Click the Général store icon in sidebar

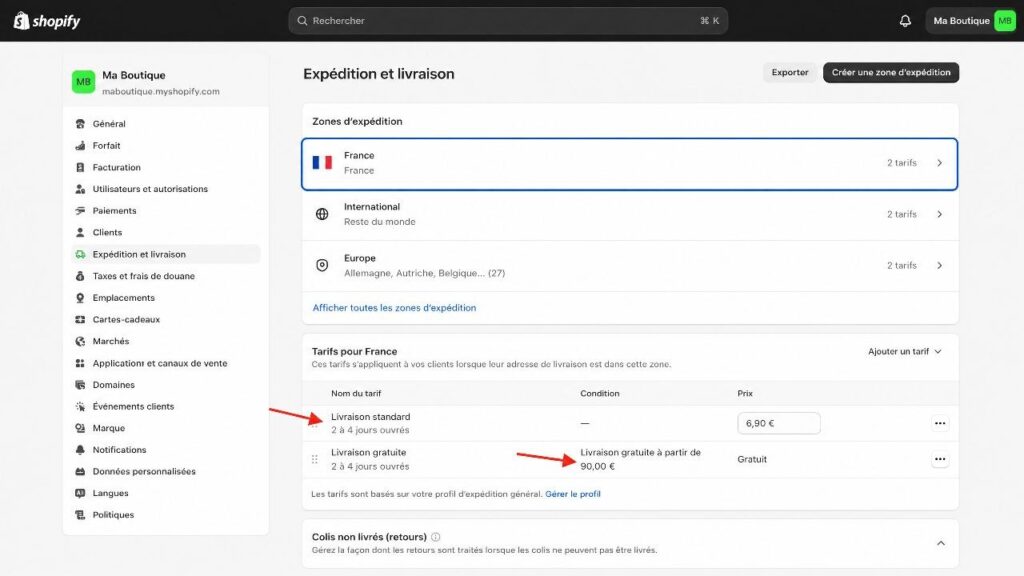coord(80,123)
